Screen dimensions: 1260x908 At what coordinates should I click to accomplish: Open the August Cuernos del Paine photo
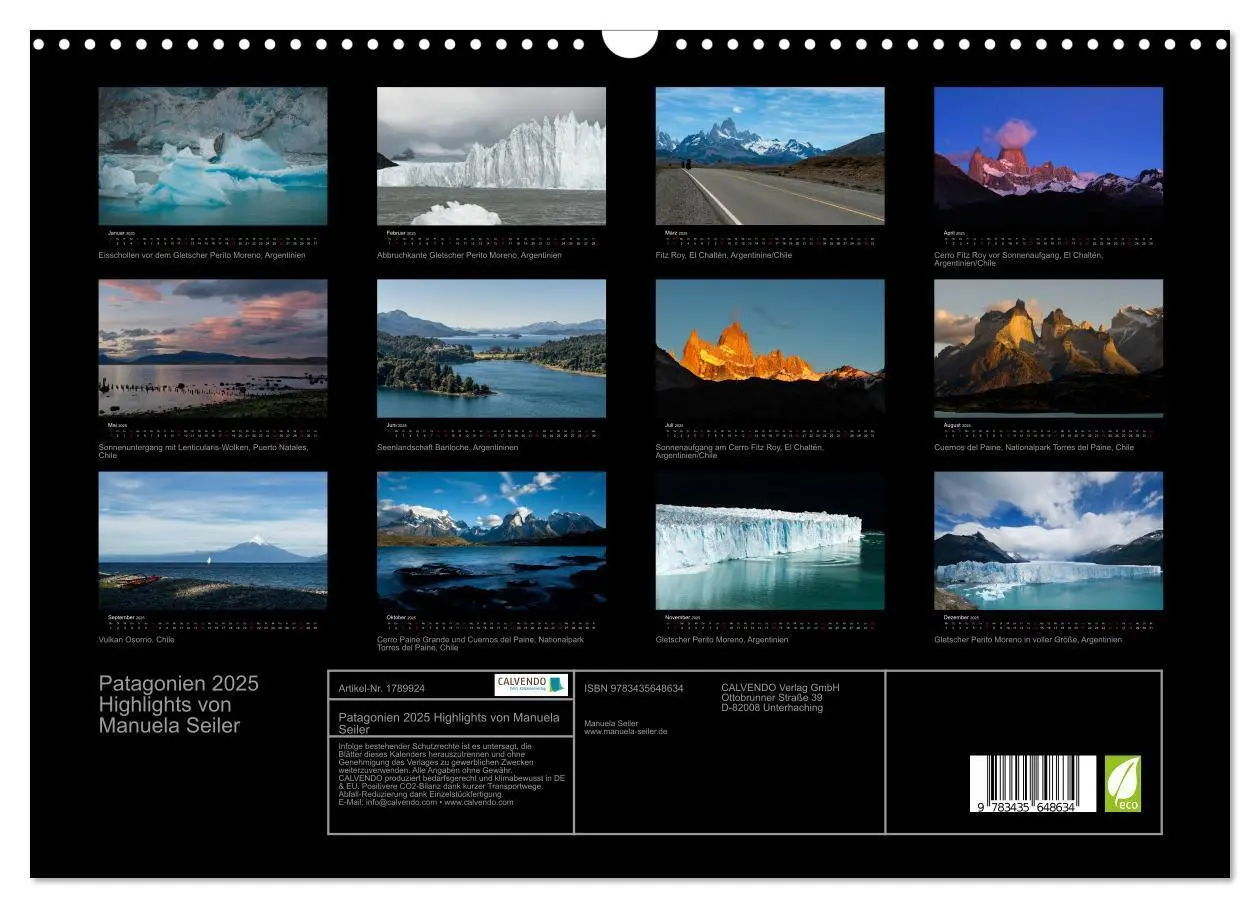click(1048, 348)
